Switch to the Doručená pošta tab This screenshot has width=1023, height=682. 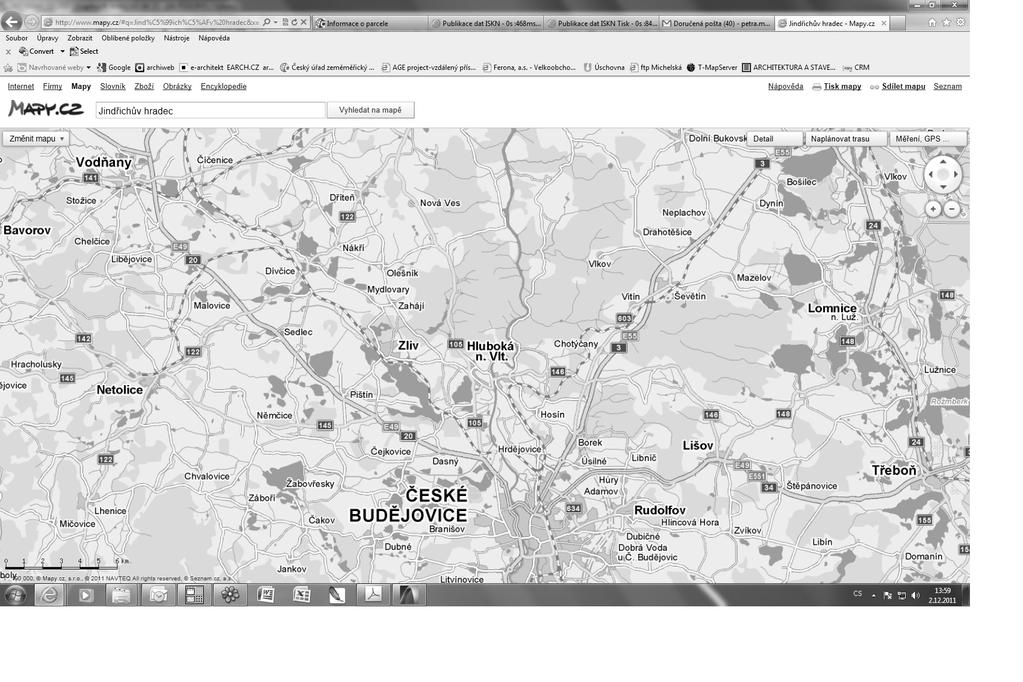click(x=717, y=23)
